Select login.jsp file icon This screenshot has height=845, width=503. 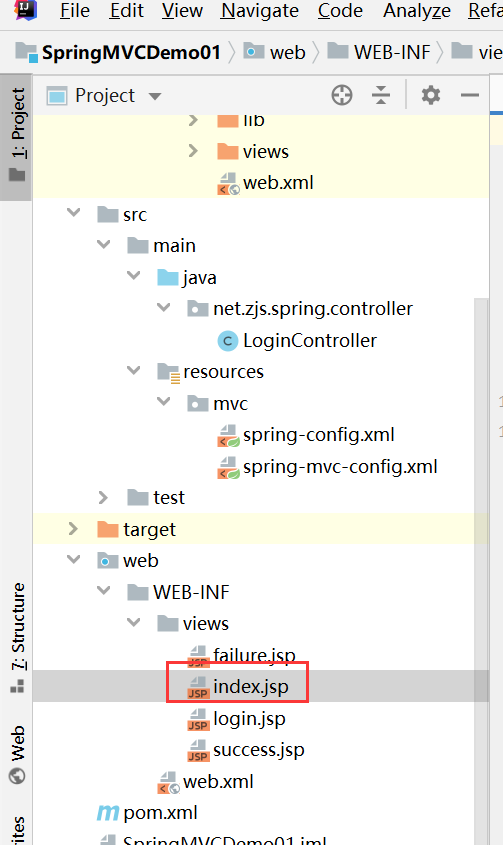pos(198,719)
